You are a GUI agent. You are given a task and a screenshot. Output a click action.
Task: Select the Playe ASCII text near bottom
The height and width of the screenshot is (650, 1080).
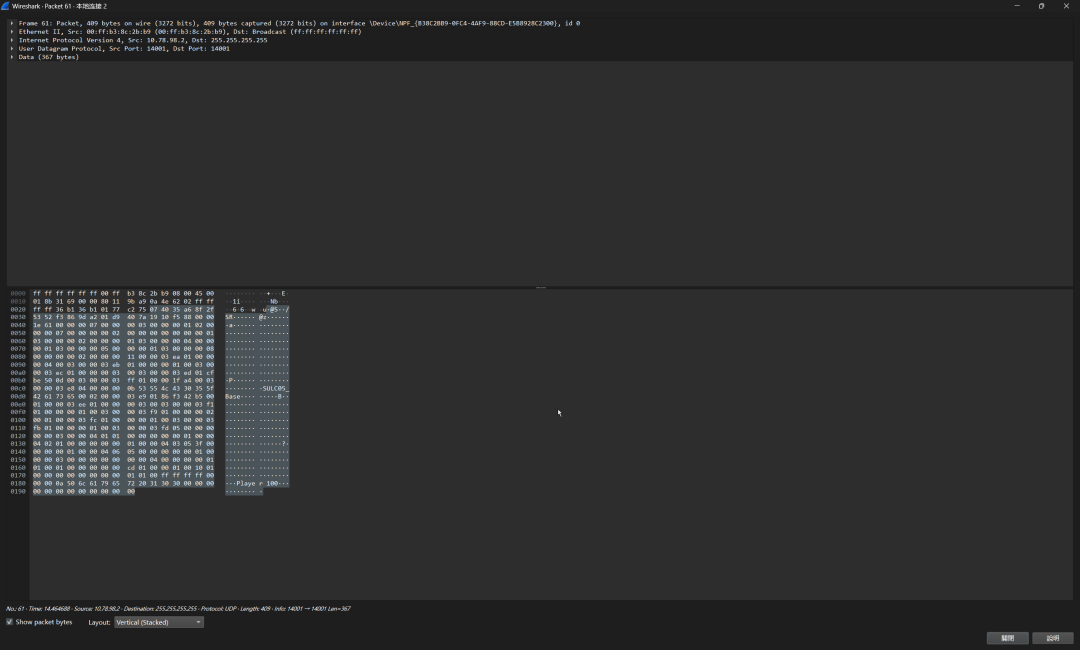pos(245,483)
